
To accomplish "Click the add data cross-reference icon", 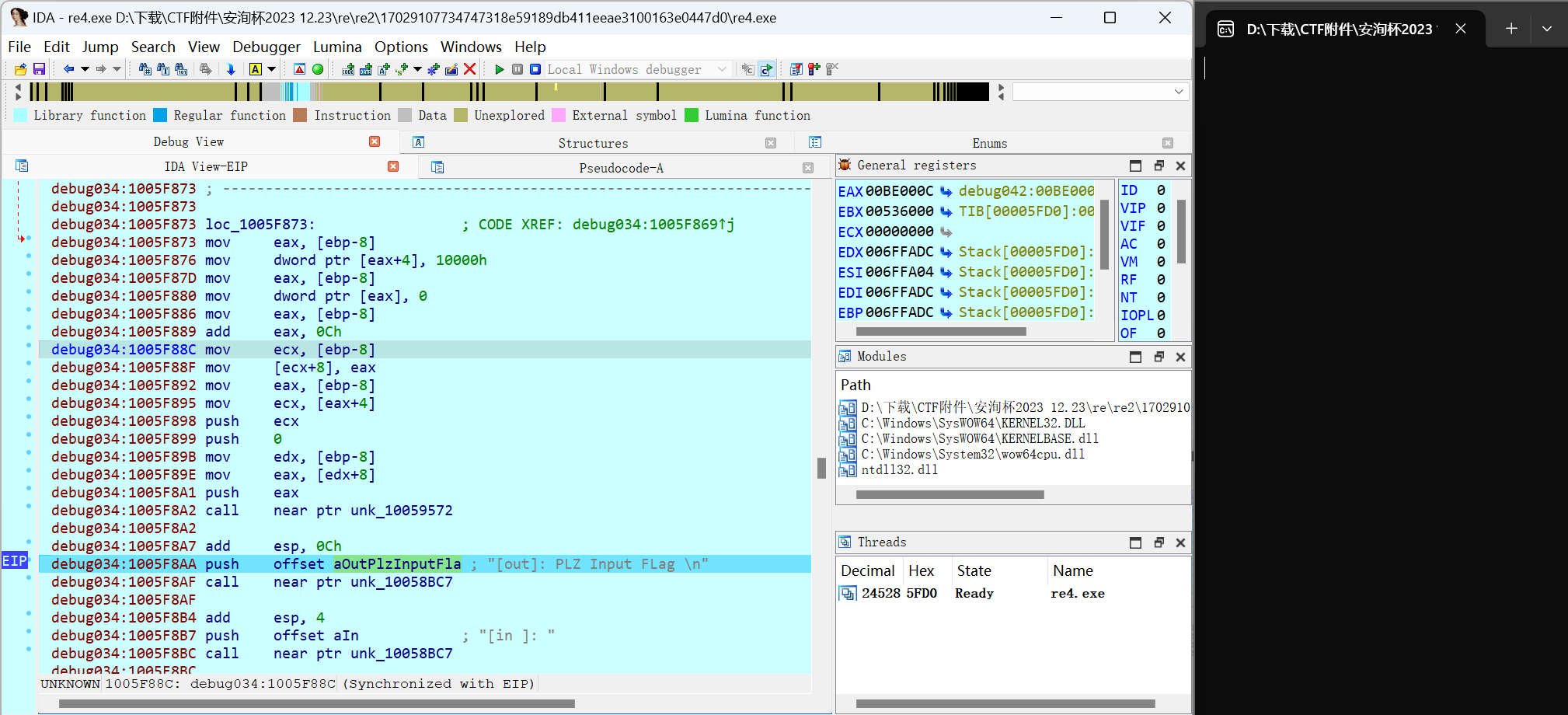I will (366, 69).
